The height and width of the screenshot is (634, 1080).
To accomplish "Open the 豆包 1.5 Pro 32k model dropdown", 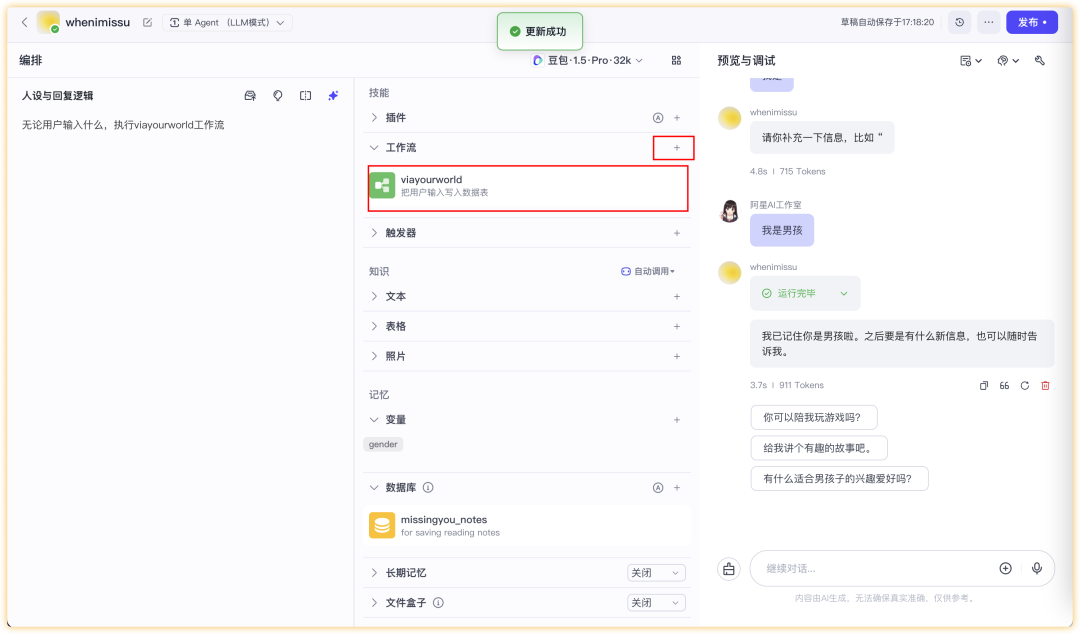I will 588,61.
